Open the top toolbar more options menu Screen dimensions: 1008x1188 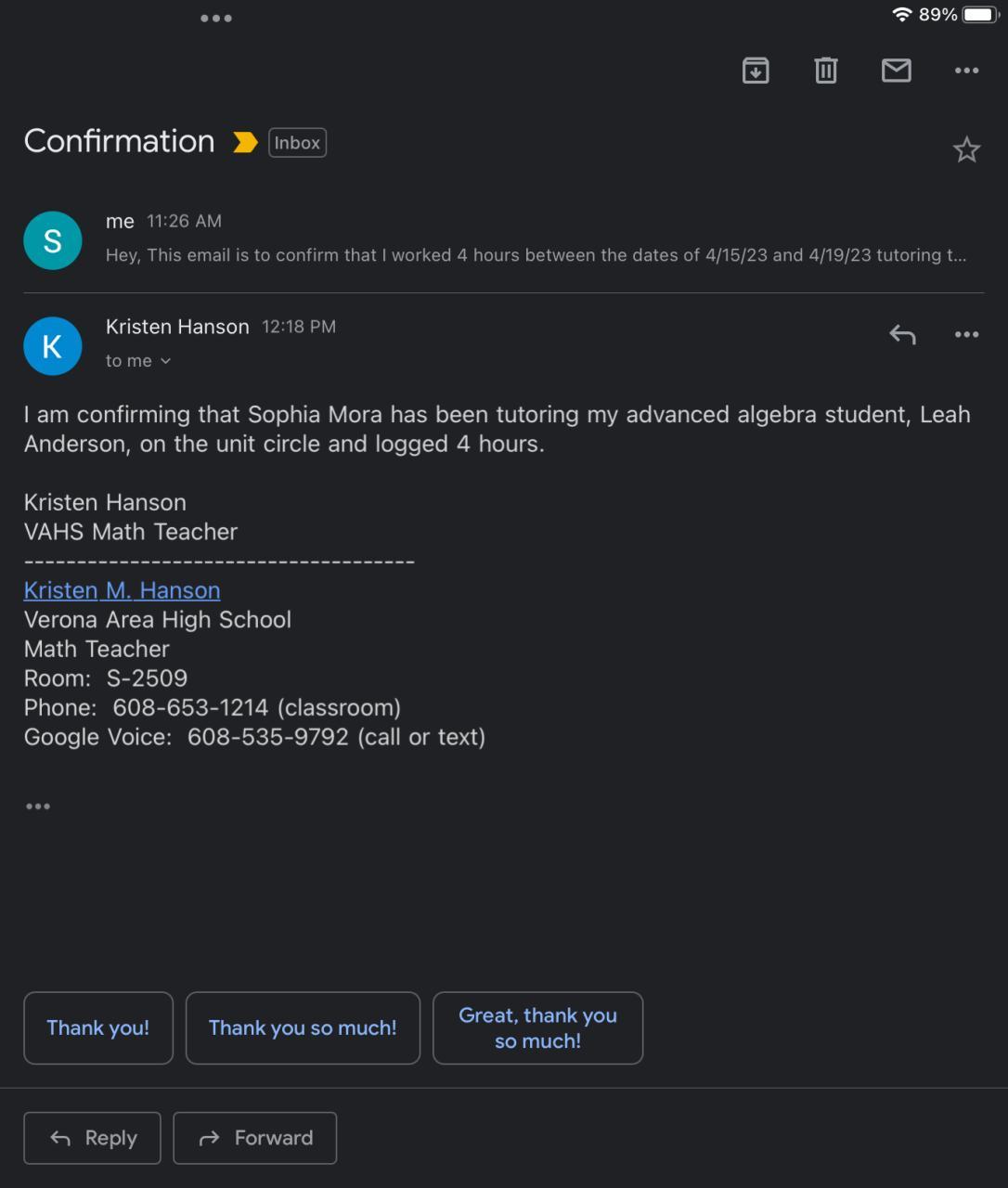tap(966, 71)
